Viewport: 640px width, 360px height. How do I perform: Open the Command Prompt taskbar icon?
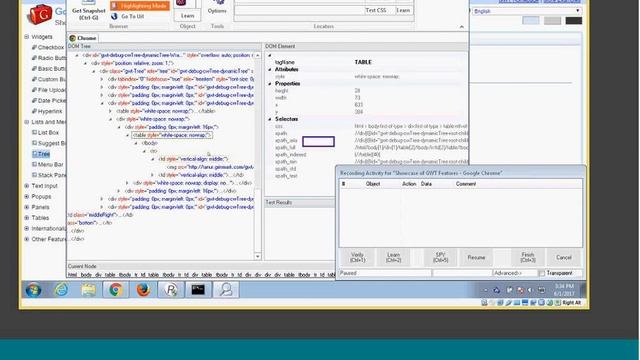[198, 290]
